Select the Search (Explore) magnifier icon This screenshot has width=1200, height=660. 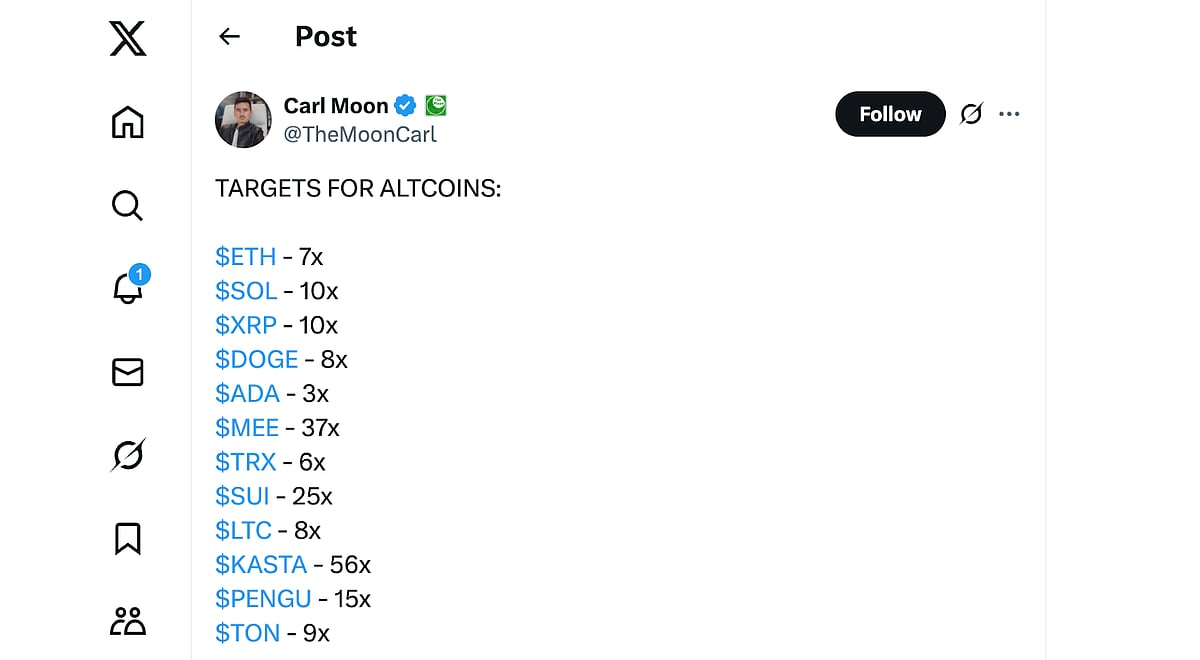tap(127, 206)
